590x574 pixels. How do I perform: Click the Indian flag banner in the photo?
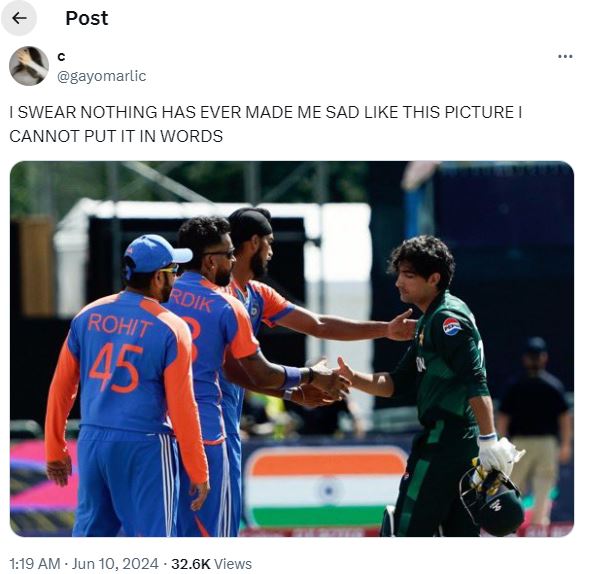pyautogui.click(x=327, y=487)
